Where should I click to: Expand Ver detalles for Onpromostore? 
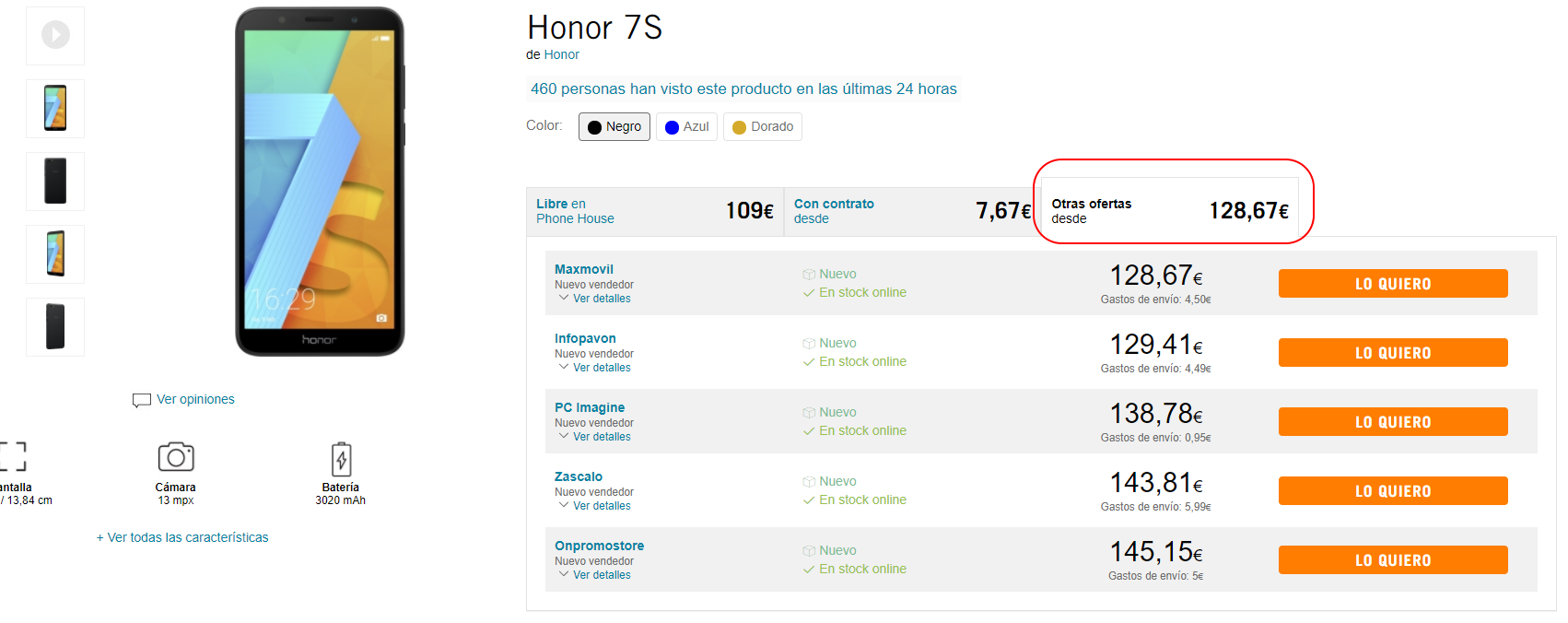[x=595, y=575]
